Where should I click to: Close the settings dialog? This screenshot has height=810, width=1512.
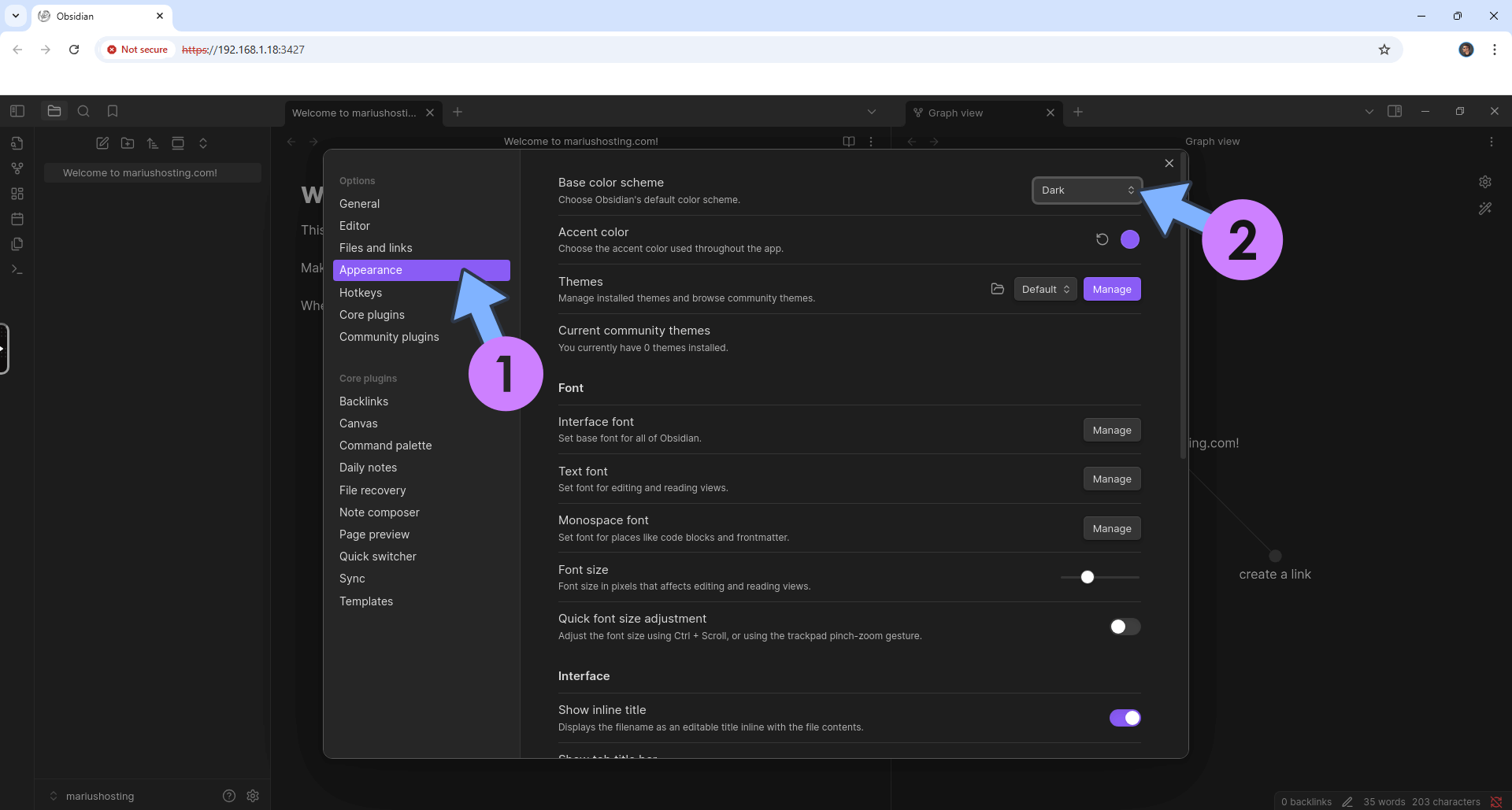[x=1169, y=163]
